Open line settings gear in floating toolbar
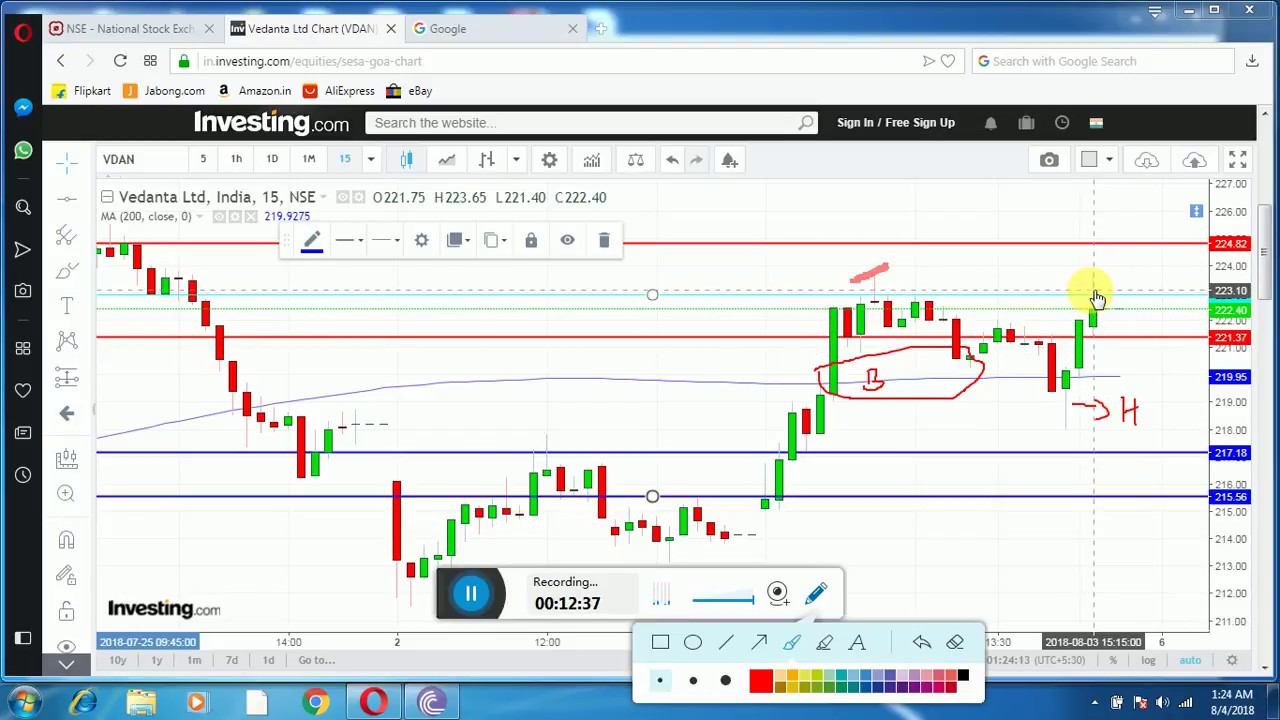This screenshot has height=720, width=1280. coord(422,240)
